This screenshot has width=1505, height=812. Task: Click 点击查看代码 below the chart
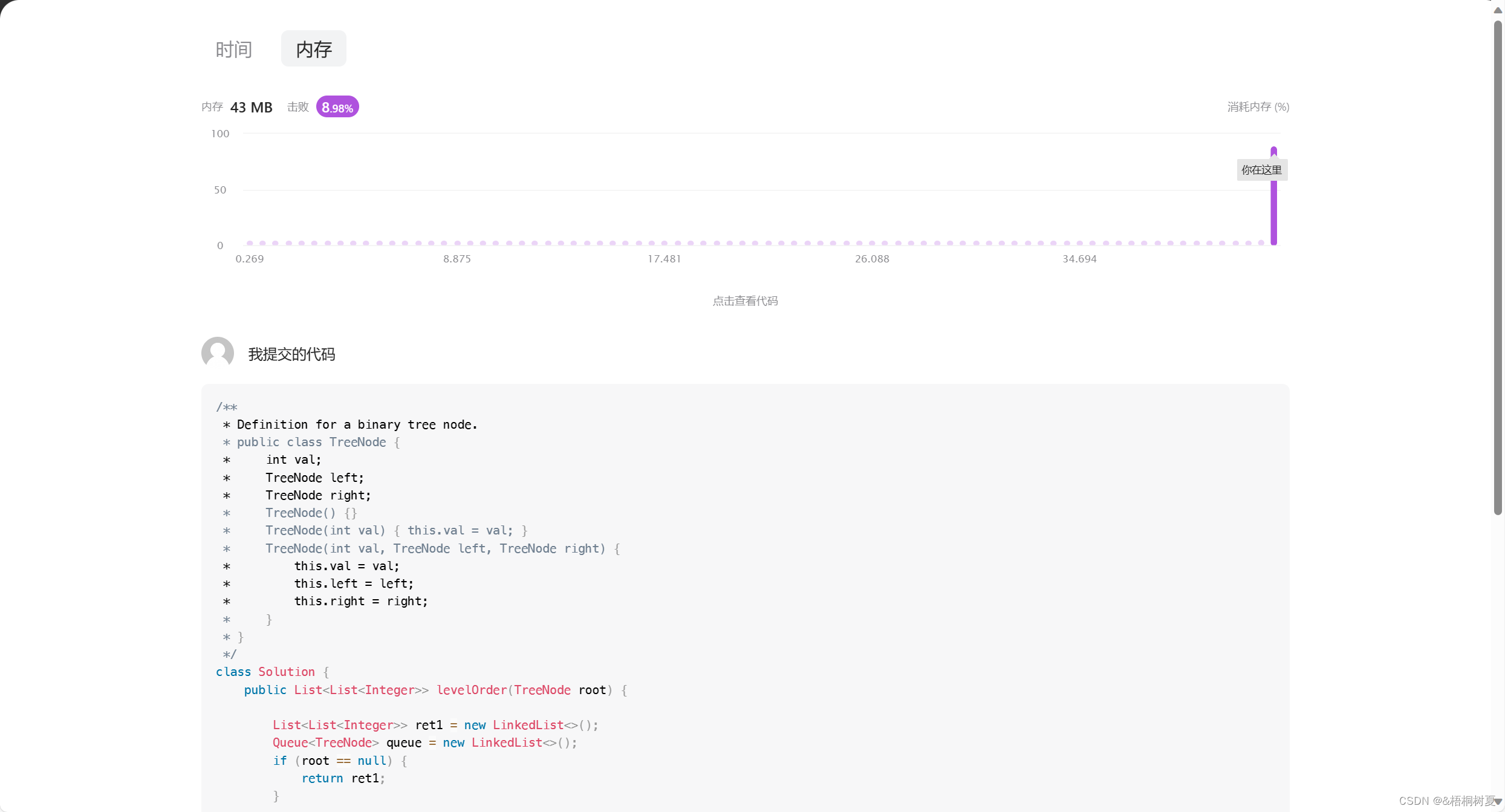pyautogui.click(x=745, y=300)
